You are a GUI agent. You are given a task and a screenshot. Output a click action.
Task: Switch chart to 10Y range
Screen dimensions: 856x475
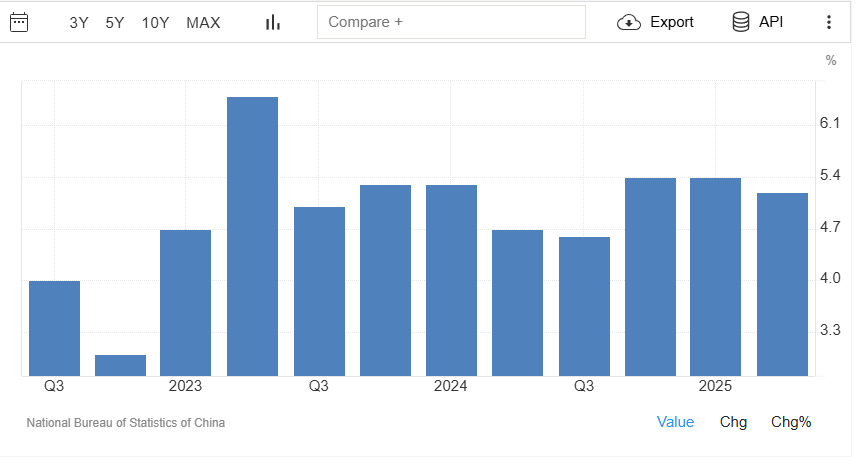coord(155,22)
